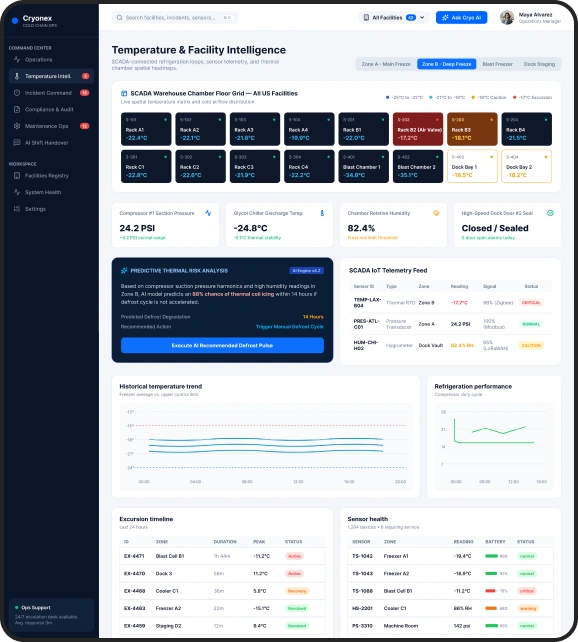Click the System Health pulse icon
This screenshot has width=578, height=642.
pos(17,192)
